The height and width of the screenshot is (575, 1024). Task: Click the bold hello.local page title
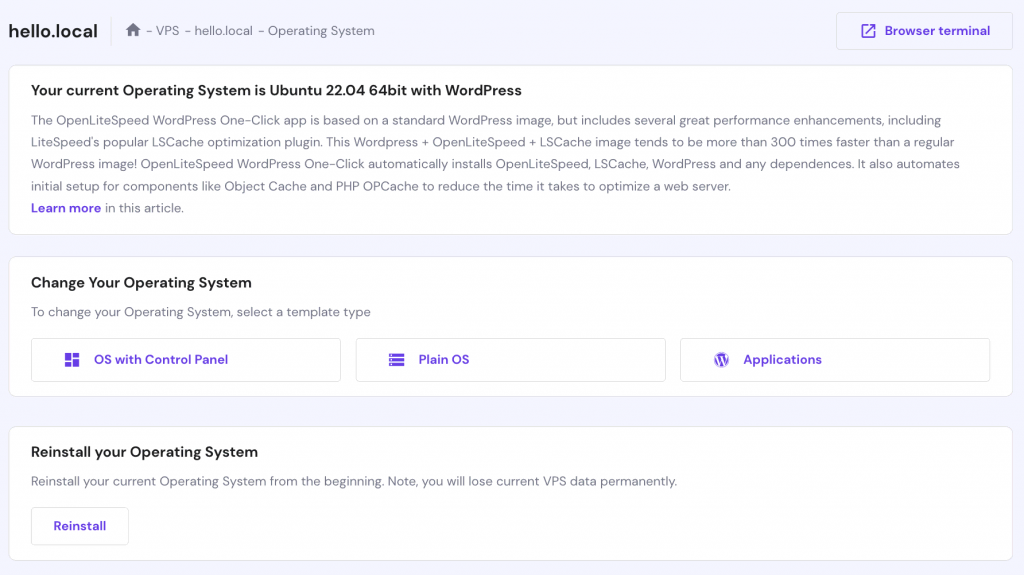point(53,31)
